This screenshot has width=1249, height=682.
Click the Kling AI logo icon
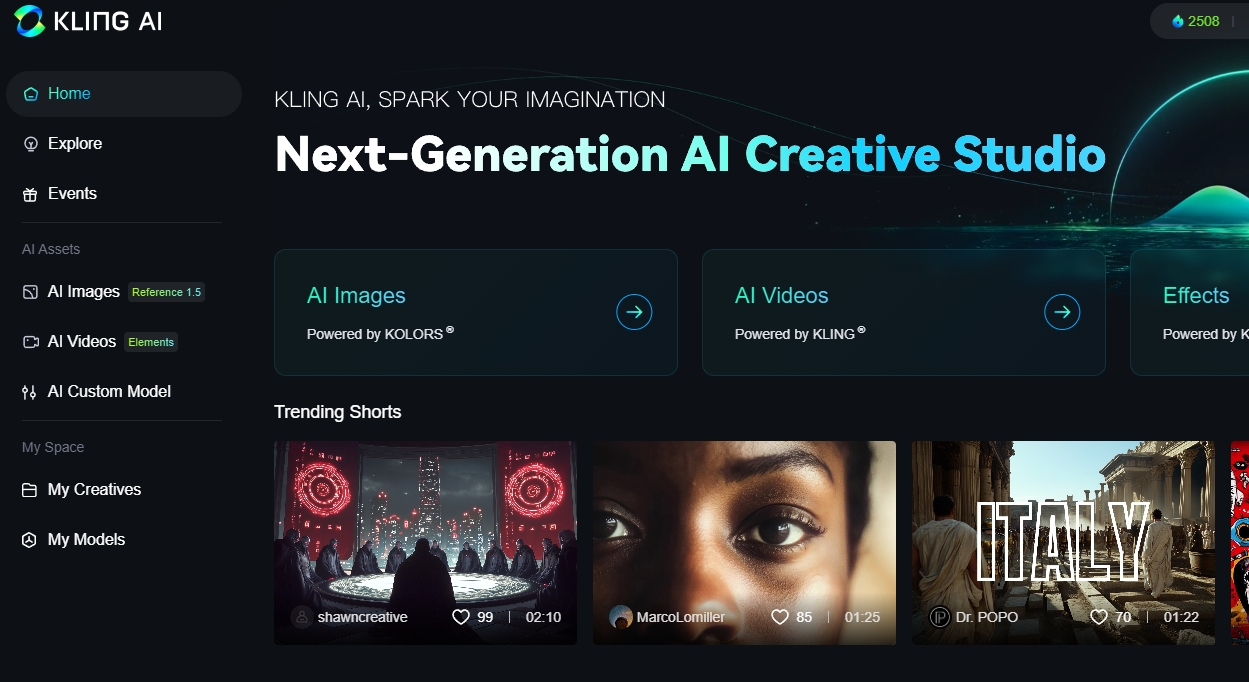[x=29, y=21]
